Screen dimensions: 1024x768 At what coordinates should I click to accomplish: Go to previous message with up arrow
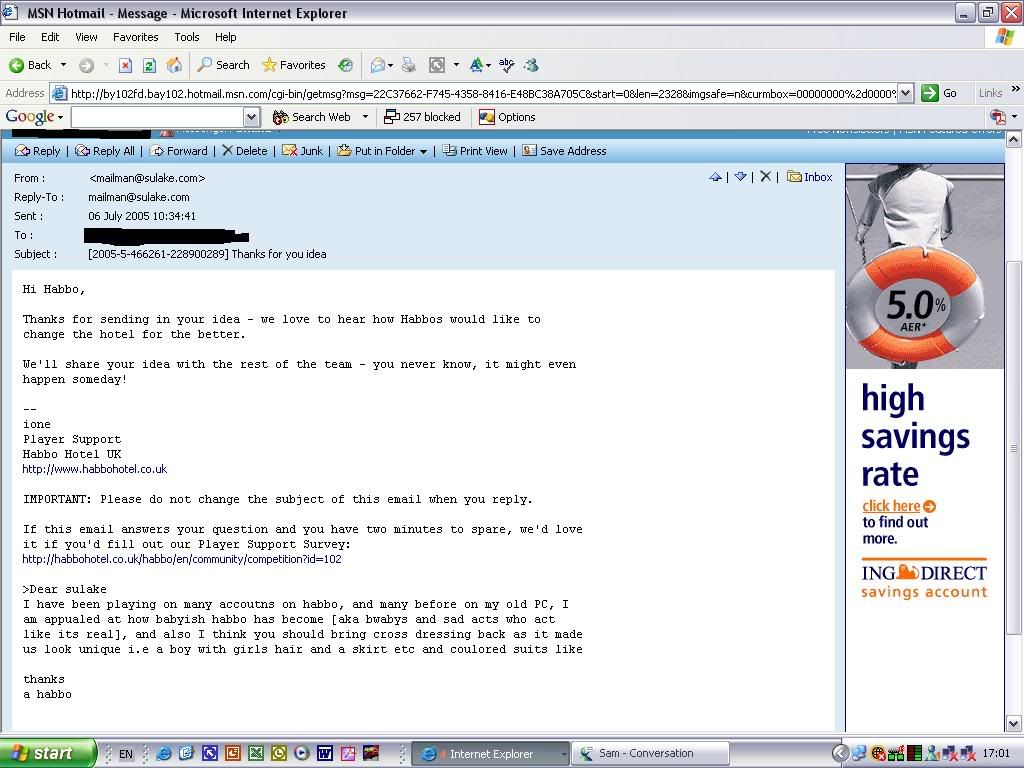pos(715,177)
